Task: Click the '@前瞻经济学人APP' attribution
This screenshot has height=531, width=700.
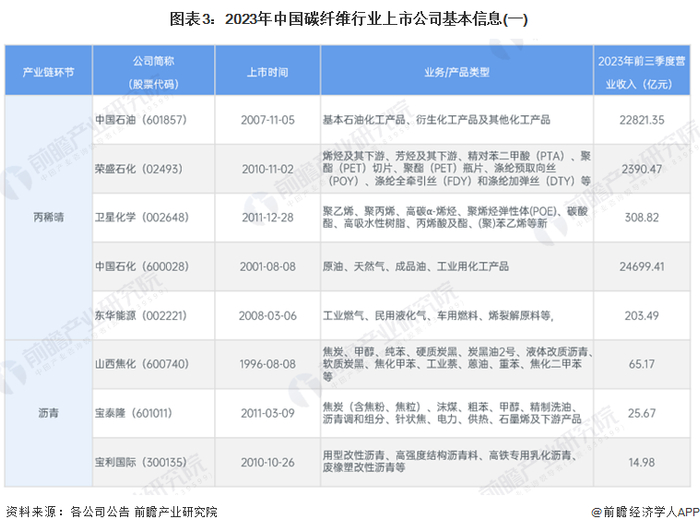Action: [645, 512]
